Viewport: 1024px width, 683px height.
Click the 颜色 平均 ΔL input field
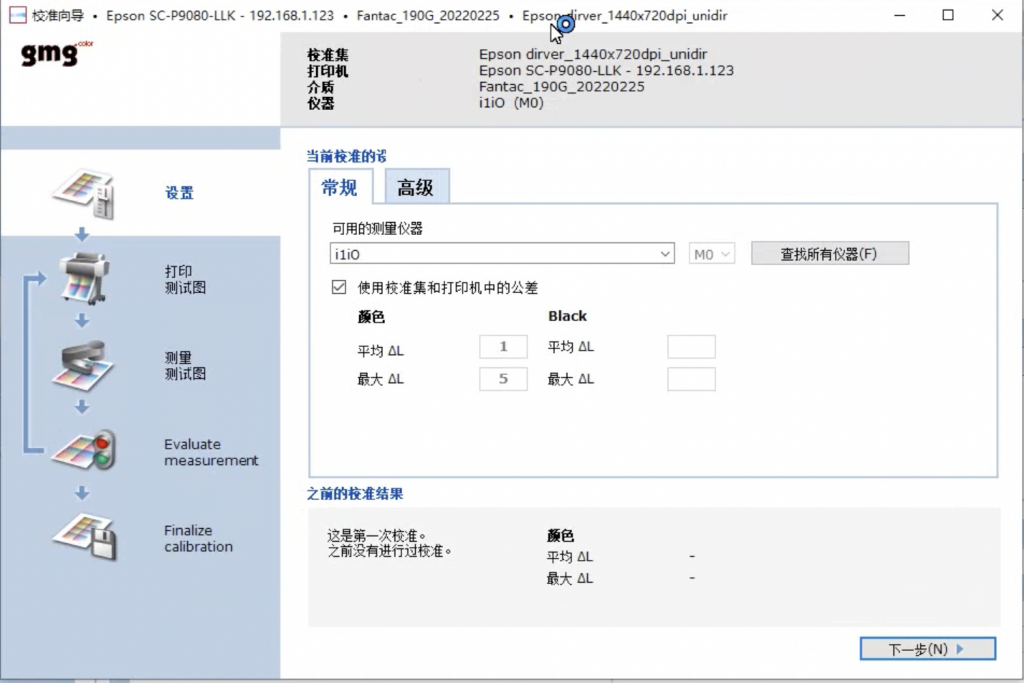pos(503,347)
